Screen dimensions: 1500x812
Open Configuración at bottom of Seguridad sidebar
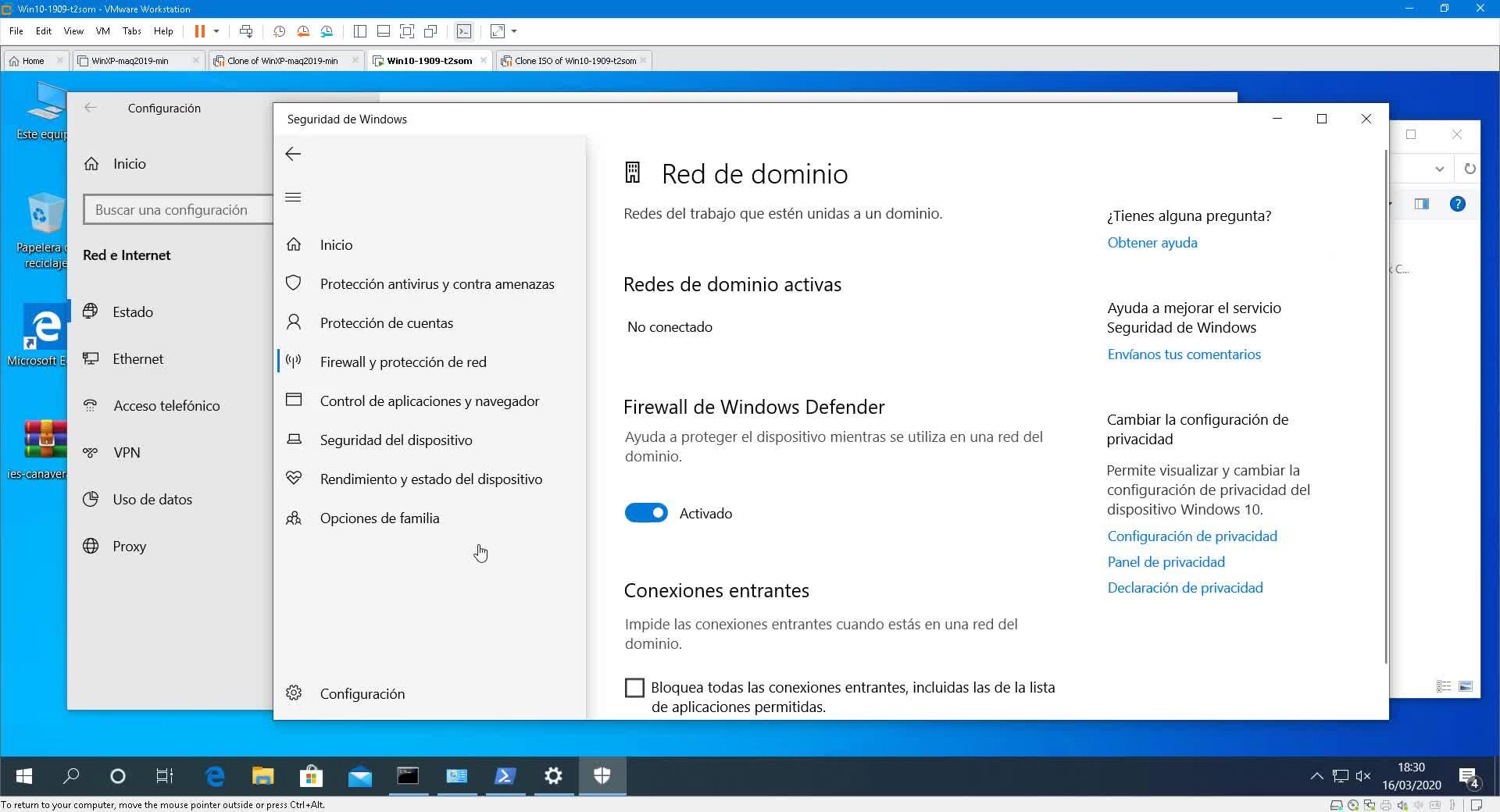pos(430,694)
